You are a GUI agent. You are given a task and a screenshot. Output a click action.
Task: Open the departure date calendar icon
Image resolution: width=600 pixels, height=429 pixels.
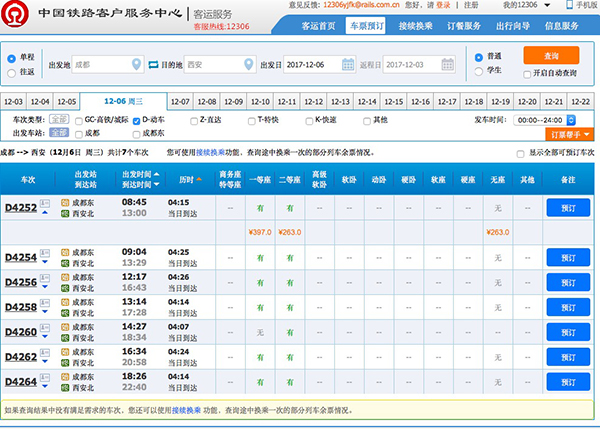pyautogui.click(x=347, y=65)
